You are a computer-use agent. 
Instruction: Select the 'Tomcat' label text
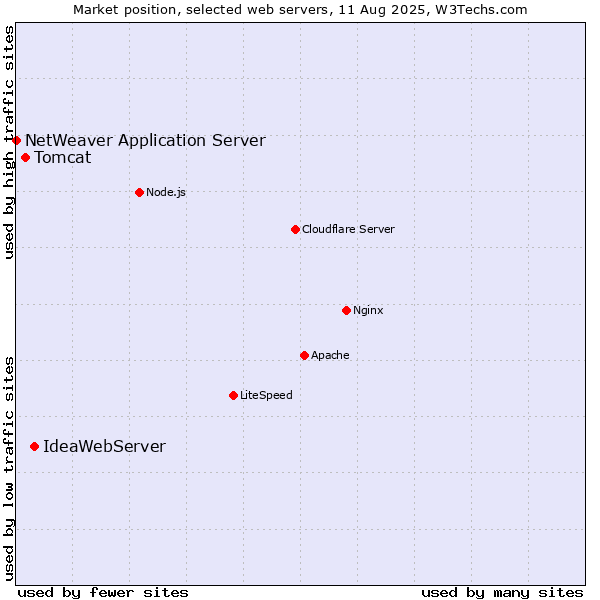tap(63, 158)
